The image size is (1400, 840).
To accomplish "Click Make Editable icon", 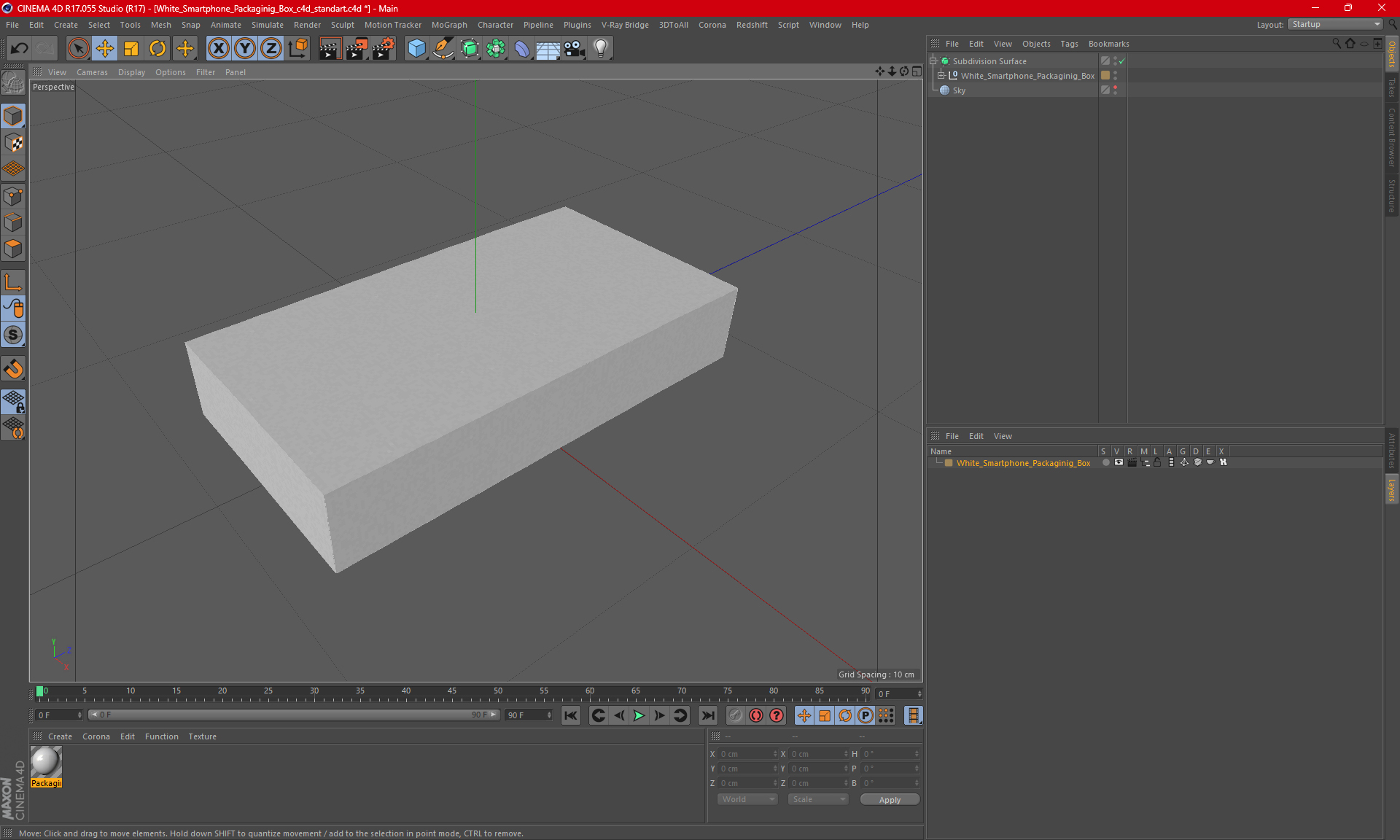I will coord(13,83).
